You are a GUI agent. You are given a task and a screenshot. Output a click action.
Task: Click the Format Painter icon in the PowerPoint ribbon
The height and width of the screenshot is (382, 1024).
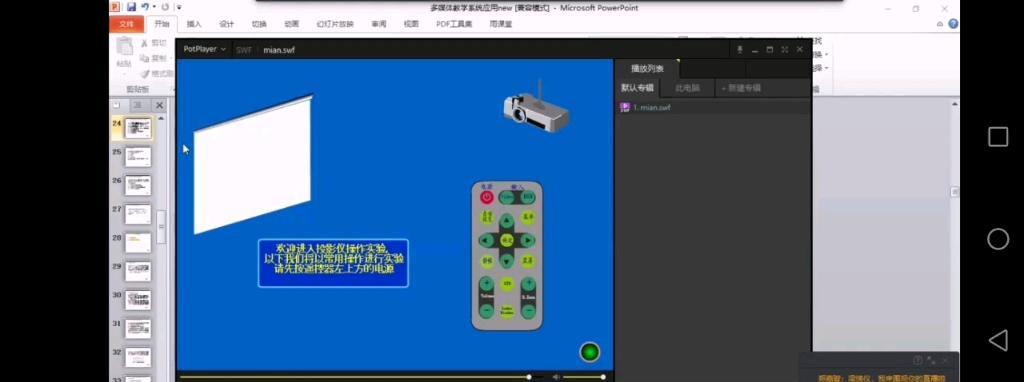146,73
